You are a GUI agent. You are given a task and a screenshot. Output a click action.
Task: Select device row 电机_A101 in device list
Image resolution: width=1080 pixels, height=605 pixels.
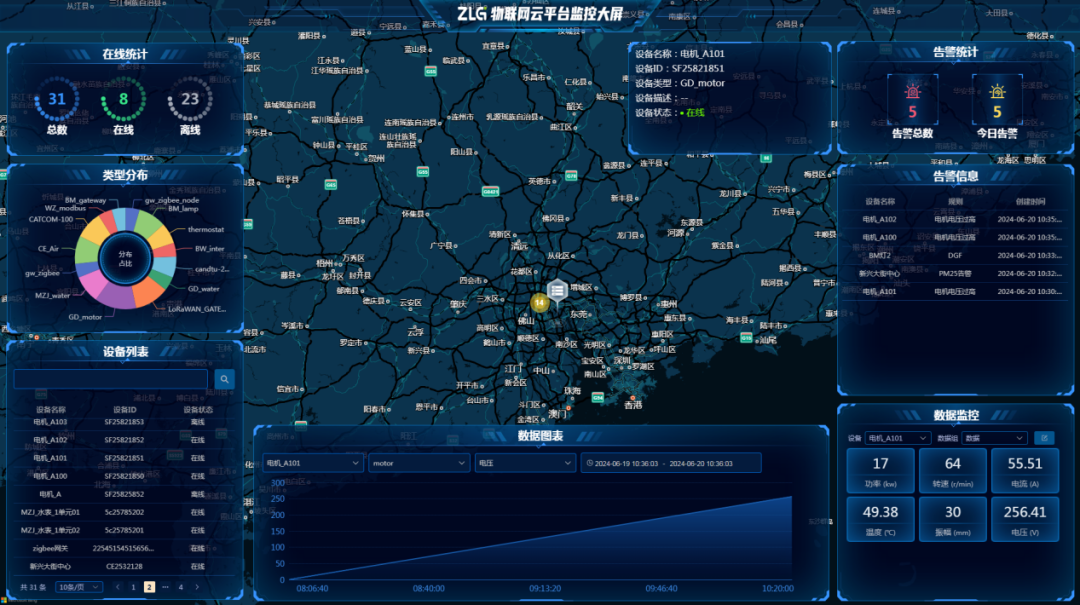tap(124, 458)
